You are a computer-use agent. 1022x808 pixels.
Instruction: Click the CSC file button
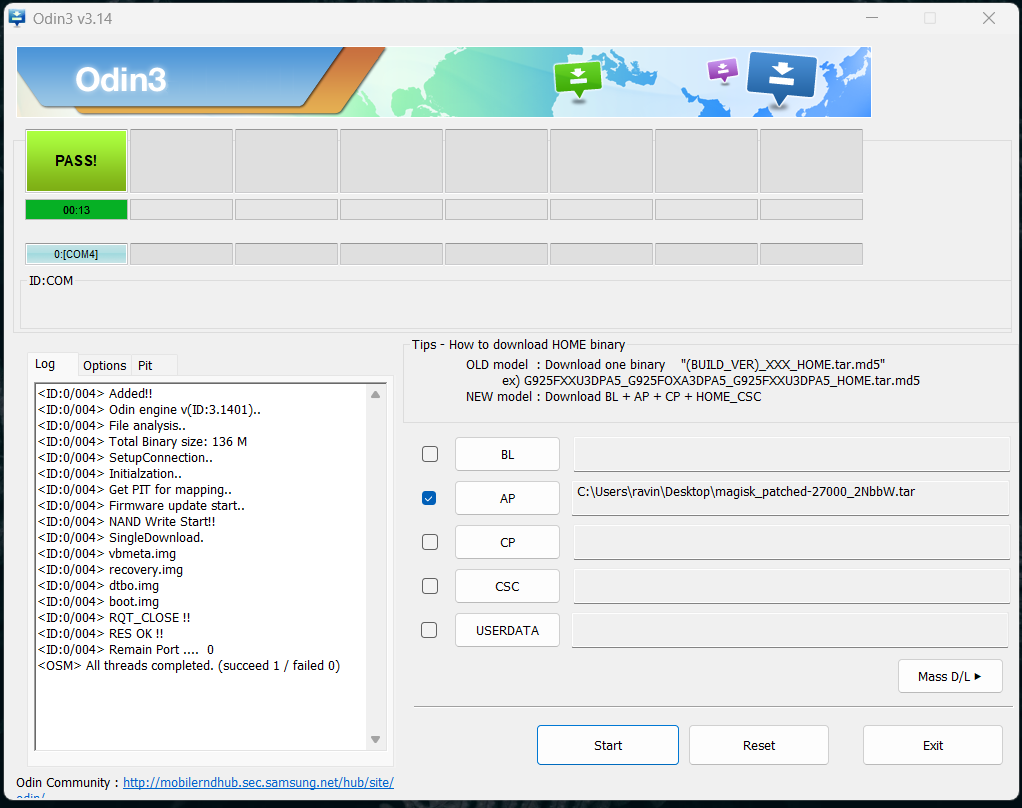[x=507, y=586]
